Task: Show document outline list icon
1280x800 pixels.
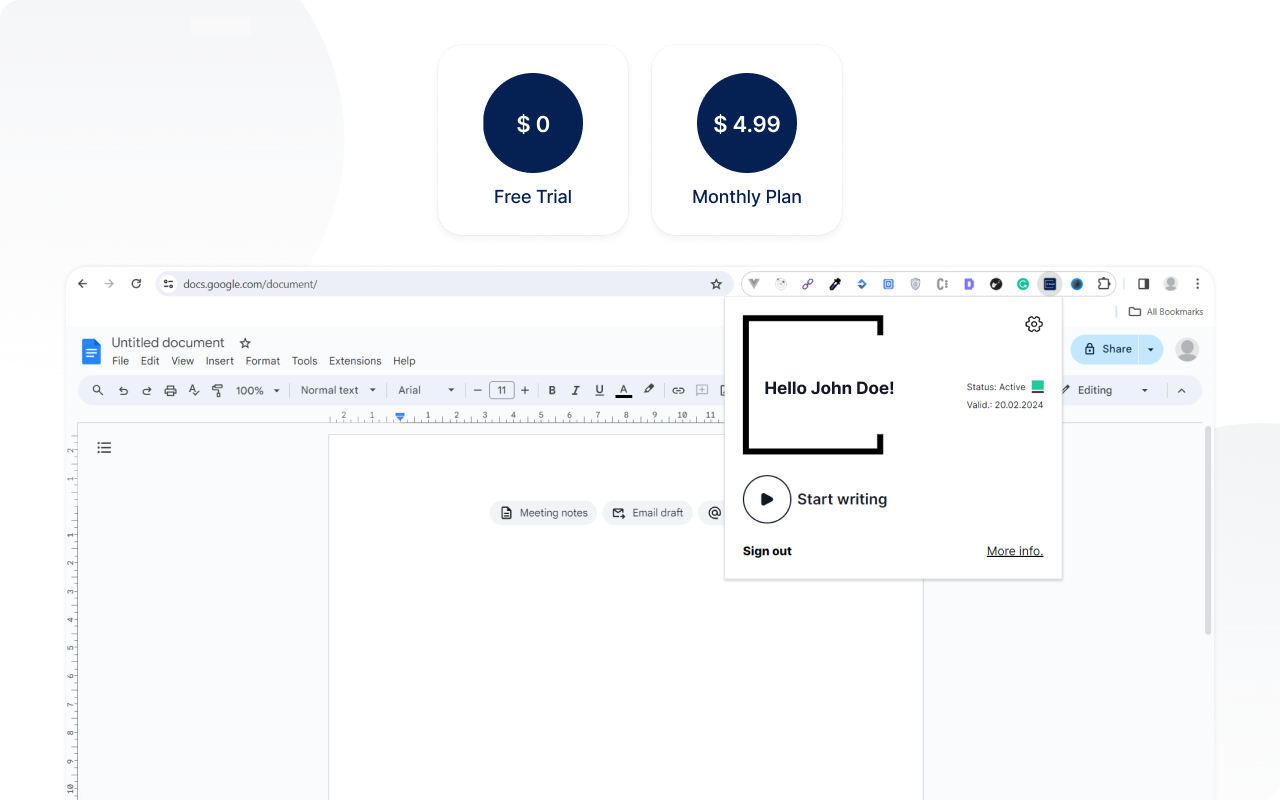Action: (x=104, y=447)
